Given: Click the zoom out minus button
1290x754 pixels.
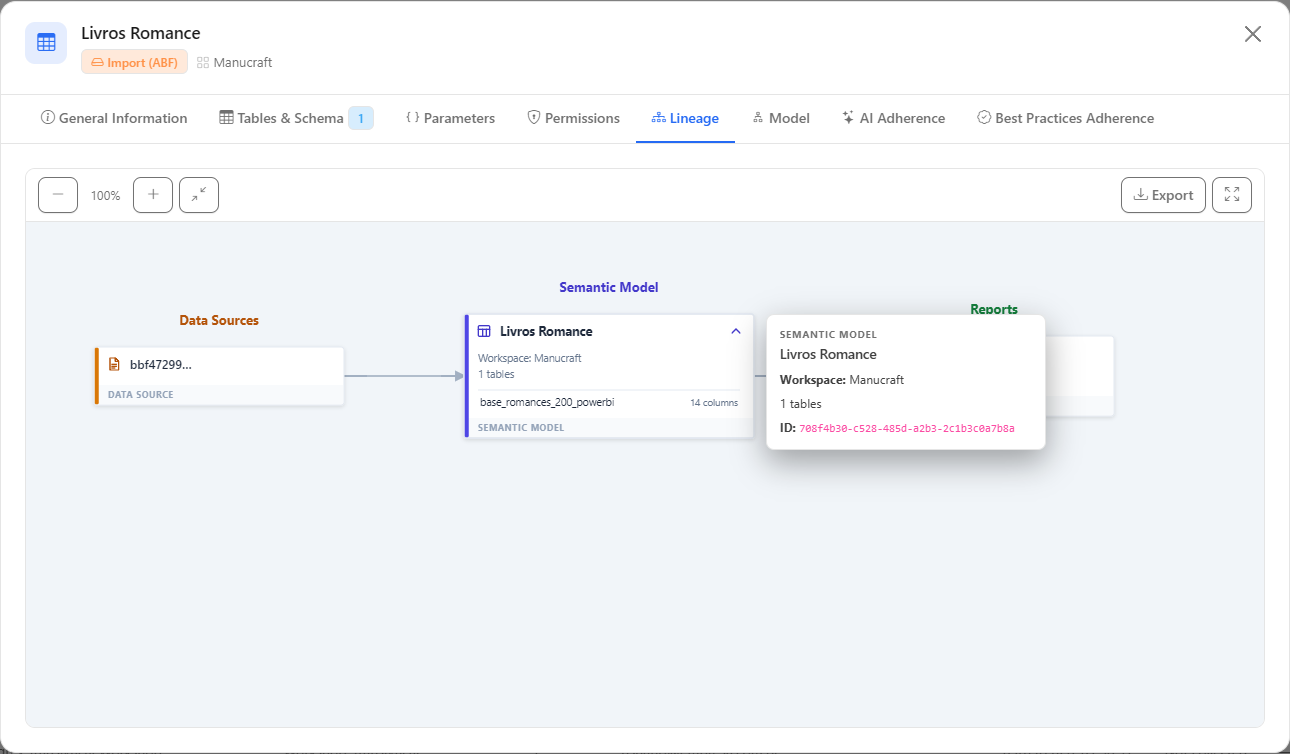Looking at the screenshot, I should (58, 195).
